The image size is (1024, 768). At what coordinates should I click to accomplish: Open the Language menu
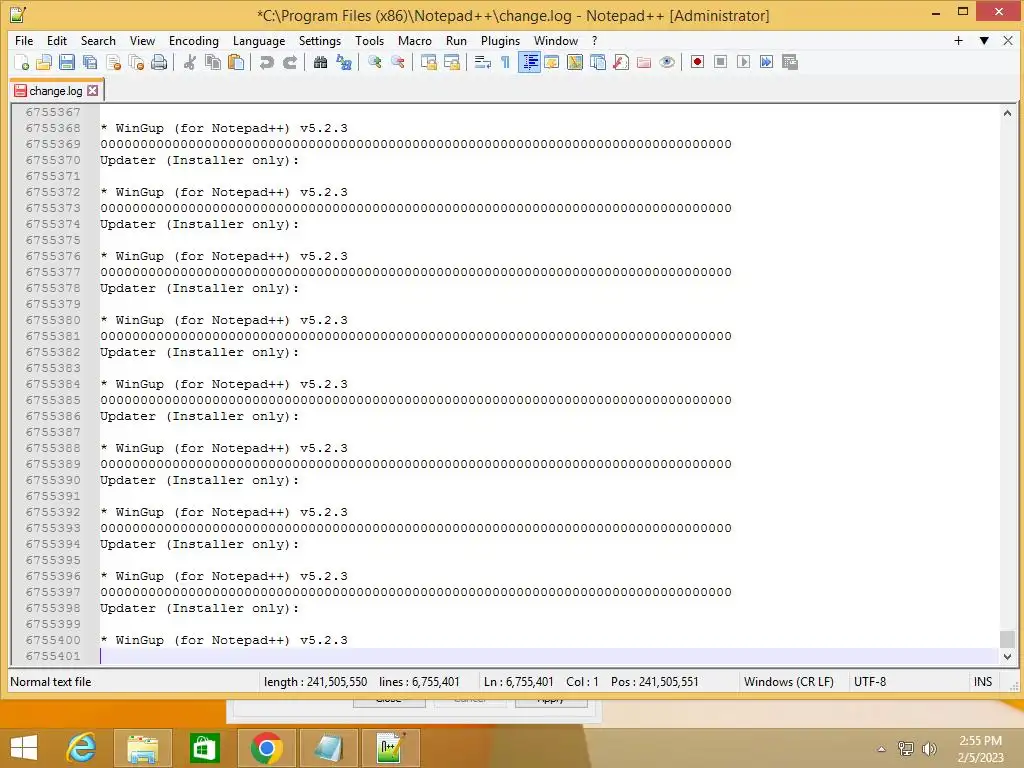click(x=259, y=40)
